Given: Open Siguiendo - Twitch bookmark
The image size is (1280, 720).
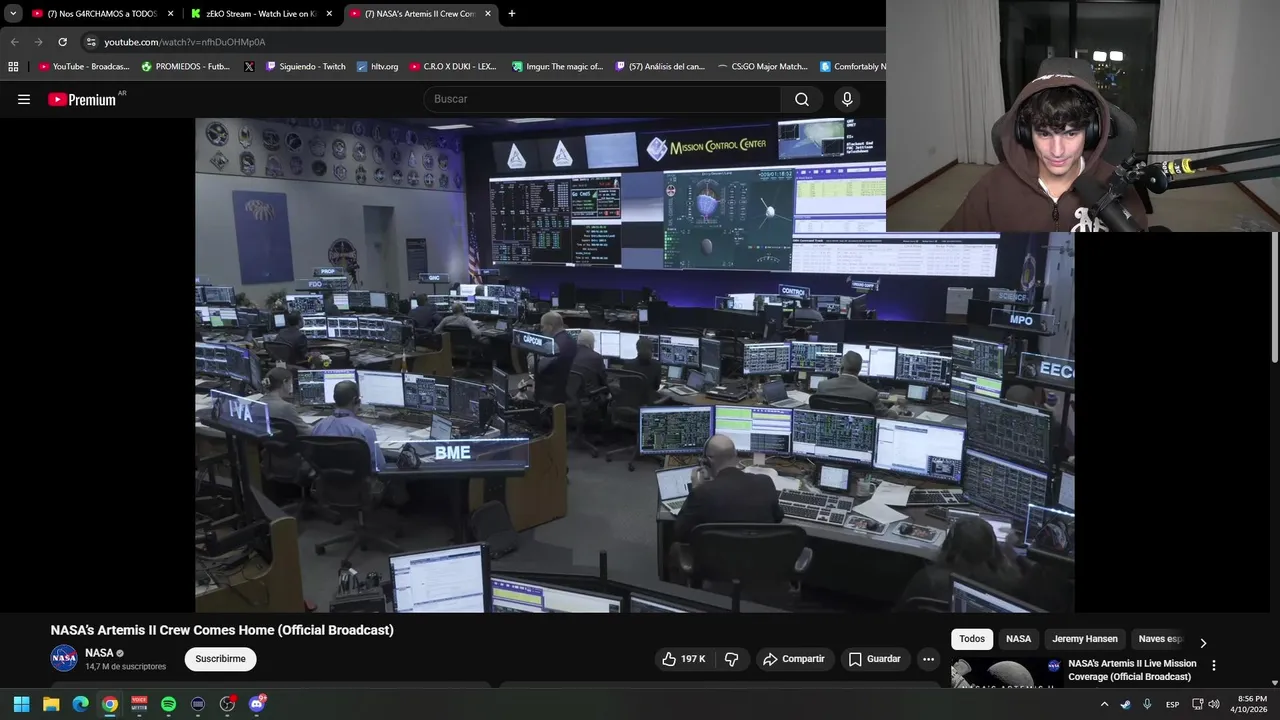Looking at the screenshot, I should [305, 66].
